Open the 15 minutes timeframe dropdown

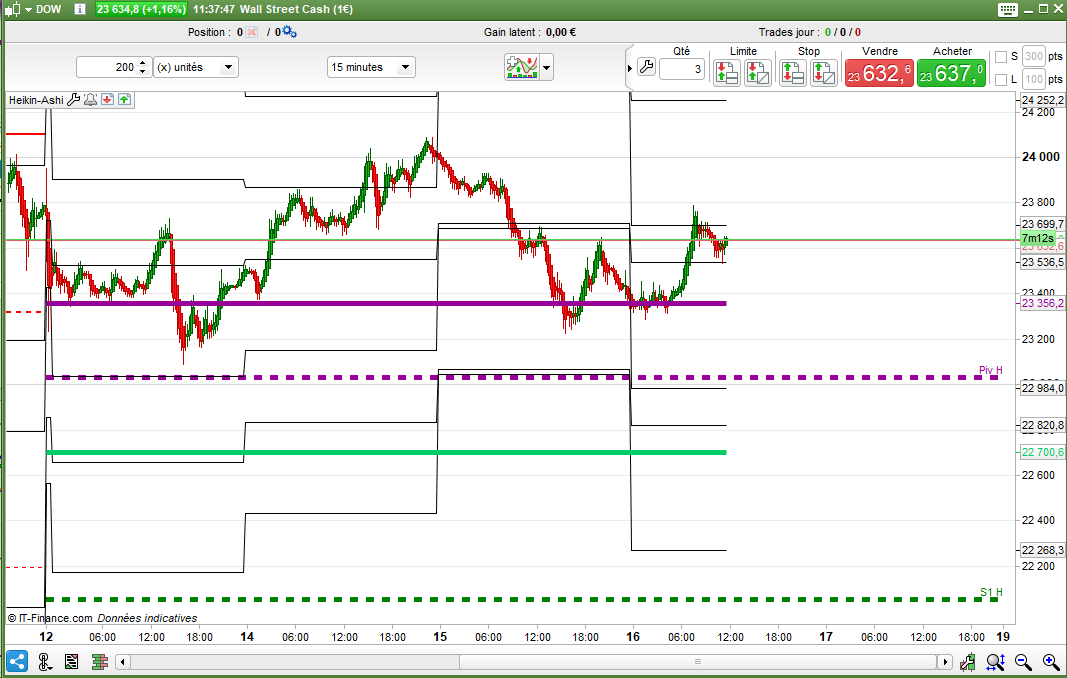[371, 67]
